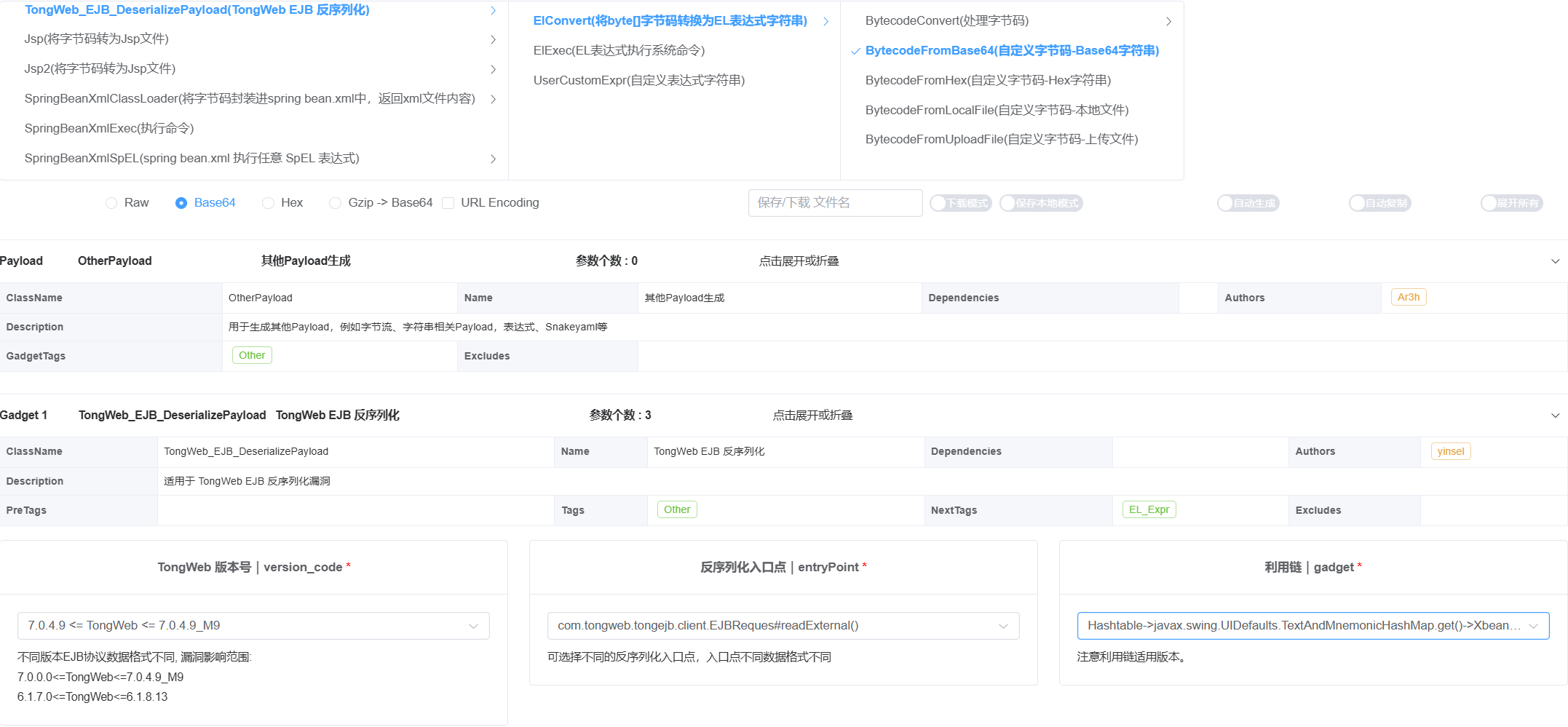
Task: Enable the URL Encoding checkbox
Action: click(448, 203)
